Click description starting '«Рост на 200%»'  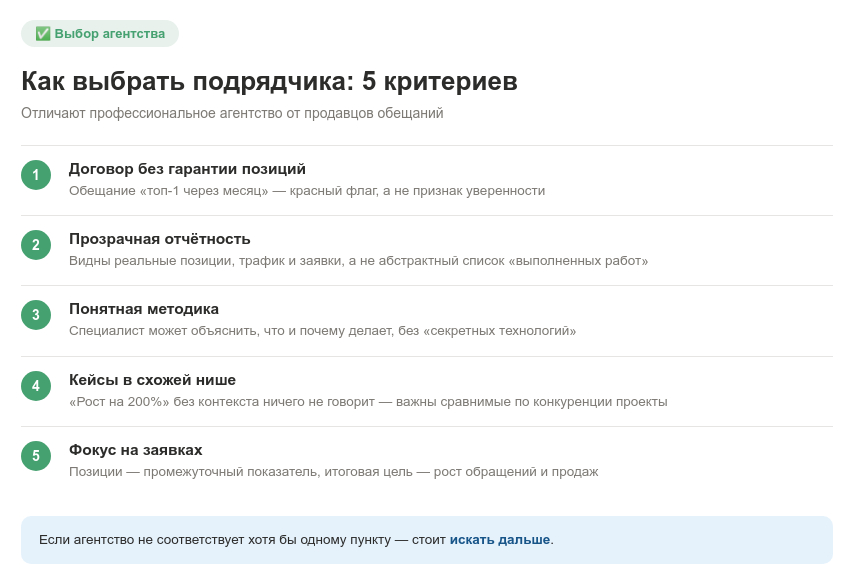click(368, 402)
